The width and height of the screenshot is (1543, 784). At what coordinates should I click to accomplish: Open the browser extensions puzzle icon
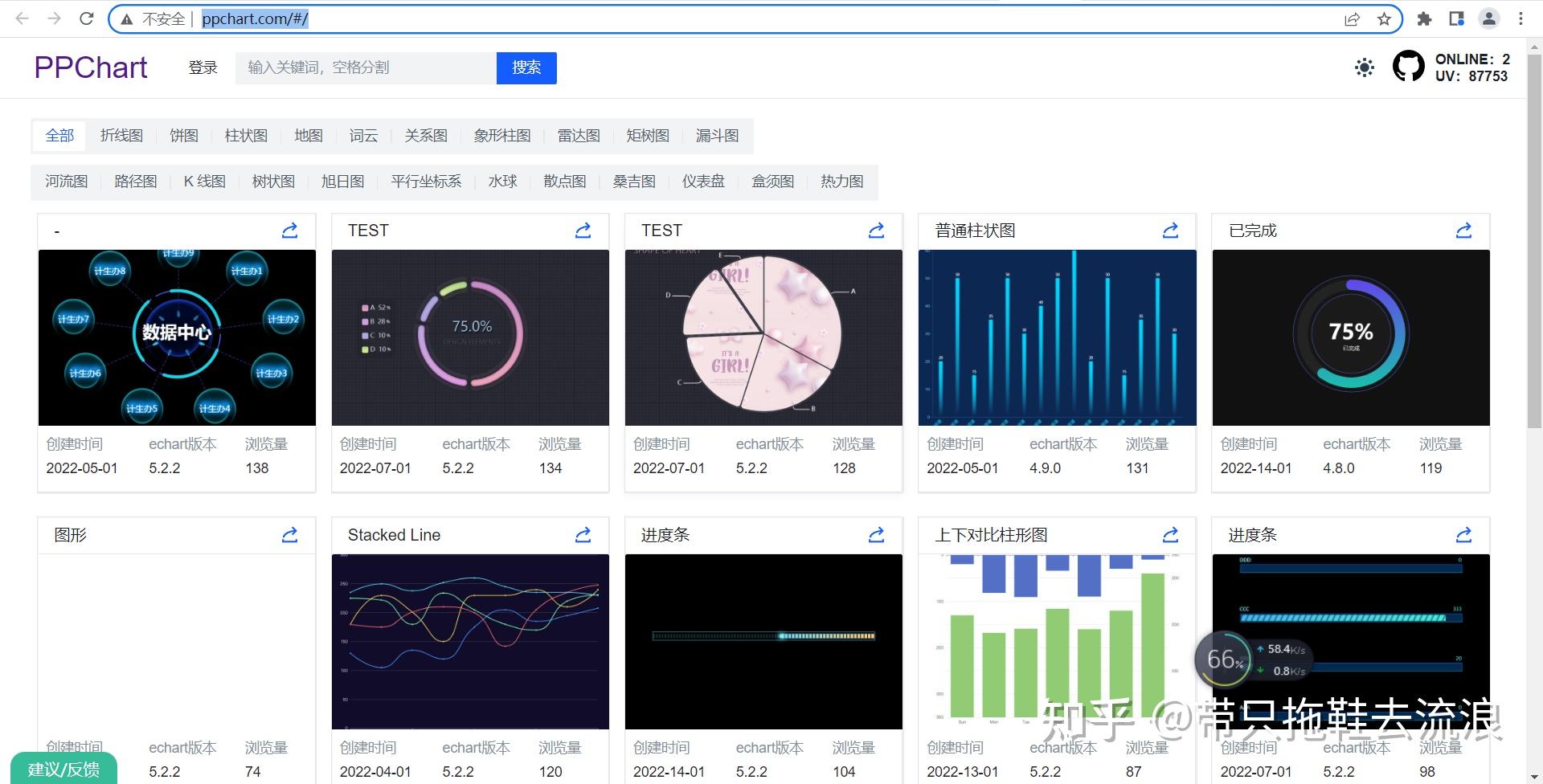tap(1423, 18)
